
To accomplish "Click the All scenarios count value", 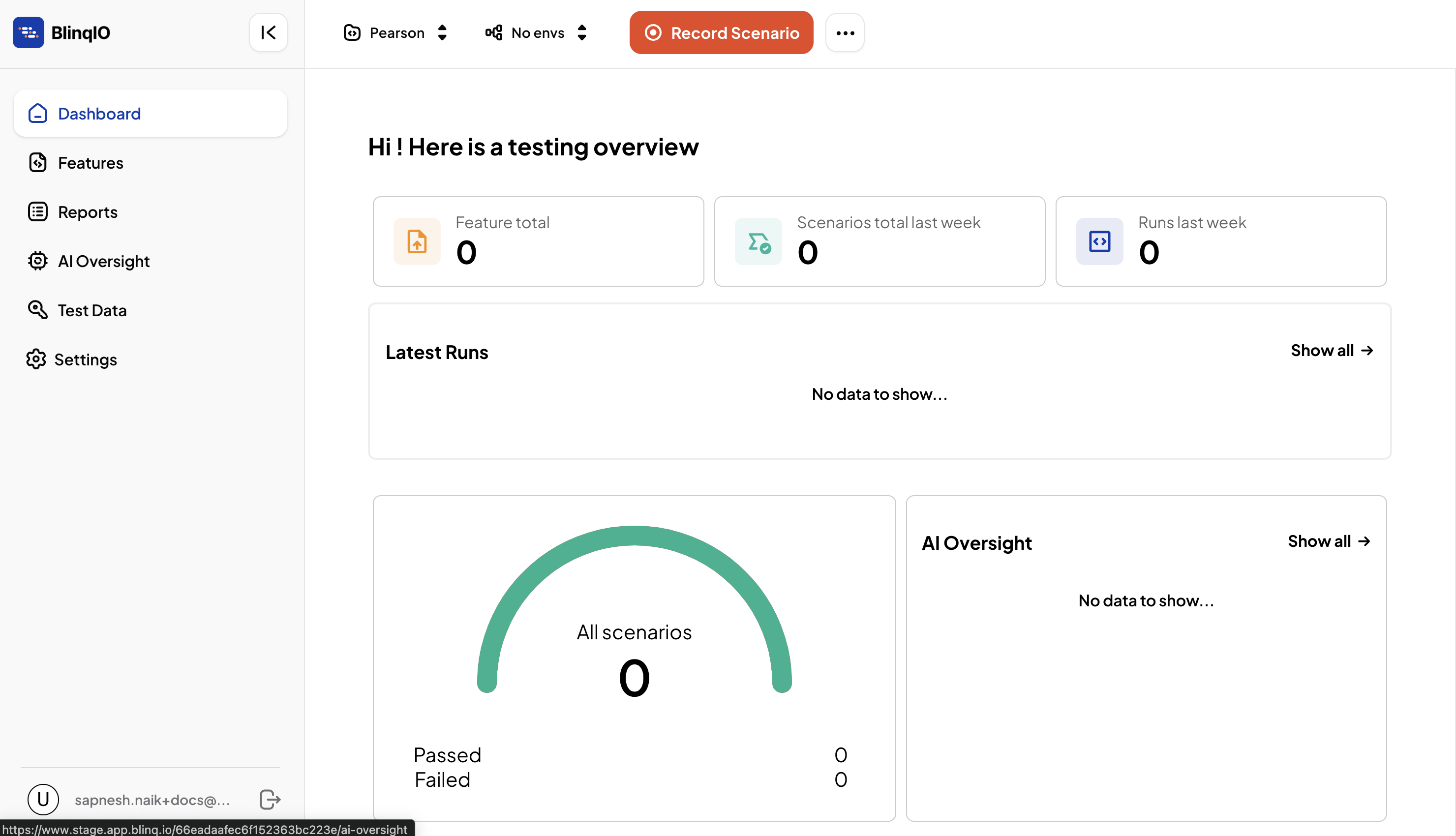I will point(634,678).
